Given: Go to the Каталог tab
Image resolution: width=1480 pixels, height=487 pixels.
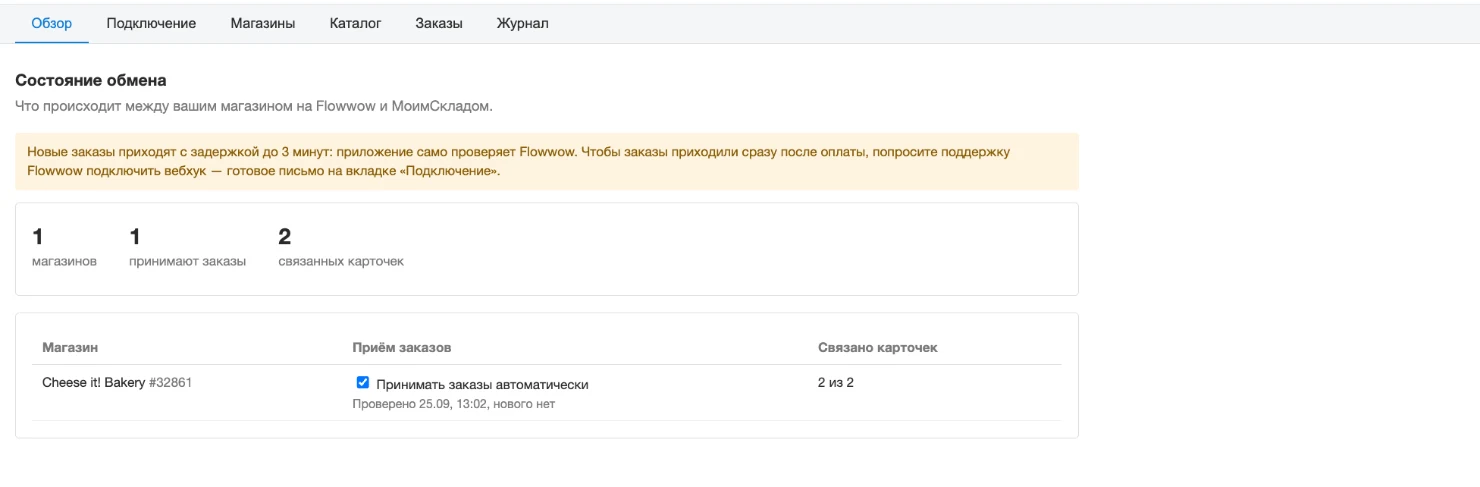Looking at the screenshot, I should click(355, 23).
